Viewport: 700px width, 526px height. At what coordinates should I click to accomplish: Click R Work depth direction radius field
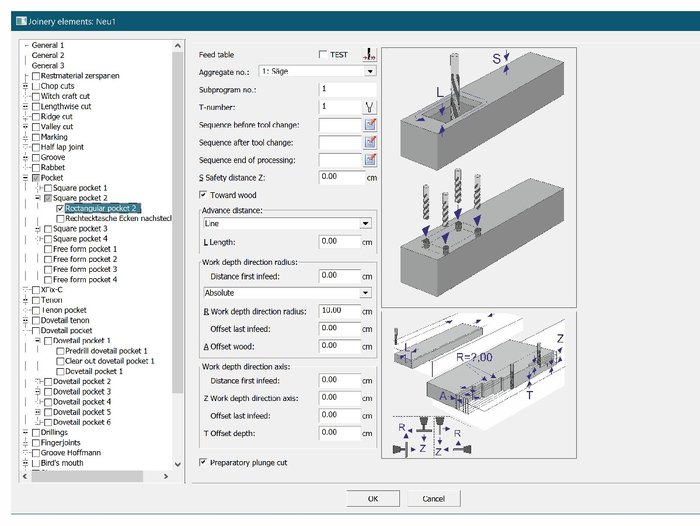pyautogui.click(x=340, y=311)
